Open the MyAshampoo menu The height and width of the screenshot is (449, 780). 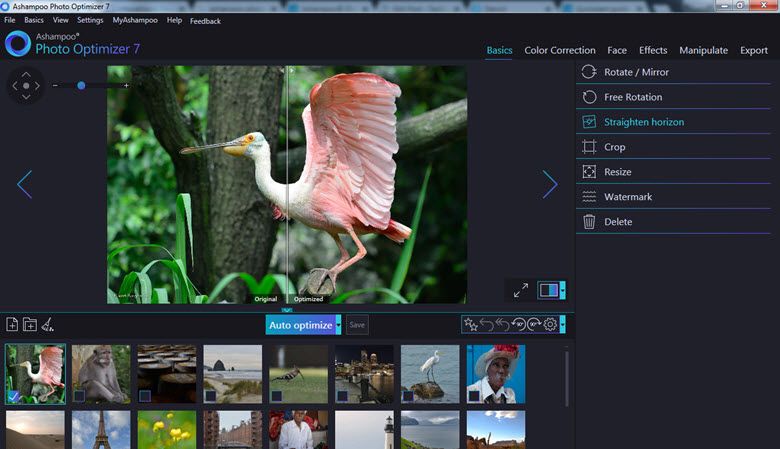(135, 20)
